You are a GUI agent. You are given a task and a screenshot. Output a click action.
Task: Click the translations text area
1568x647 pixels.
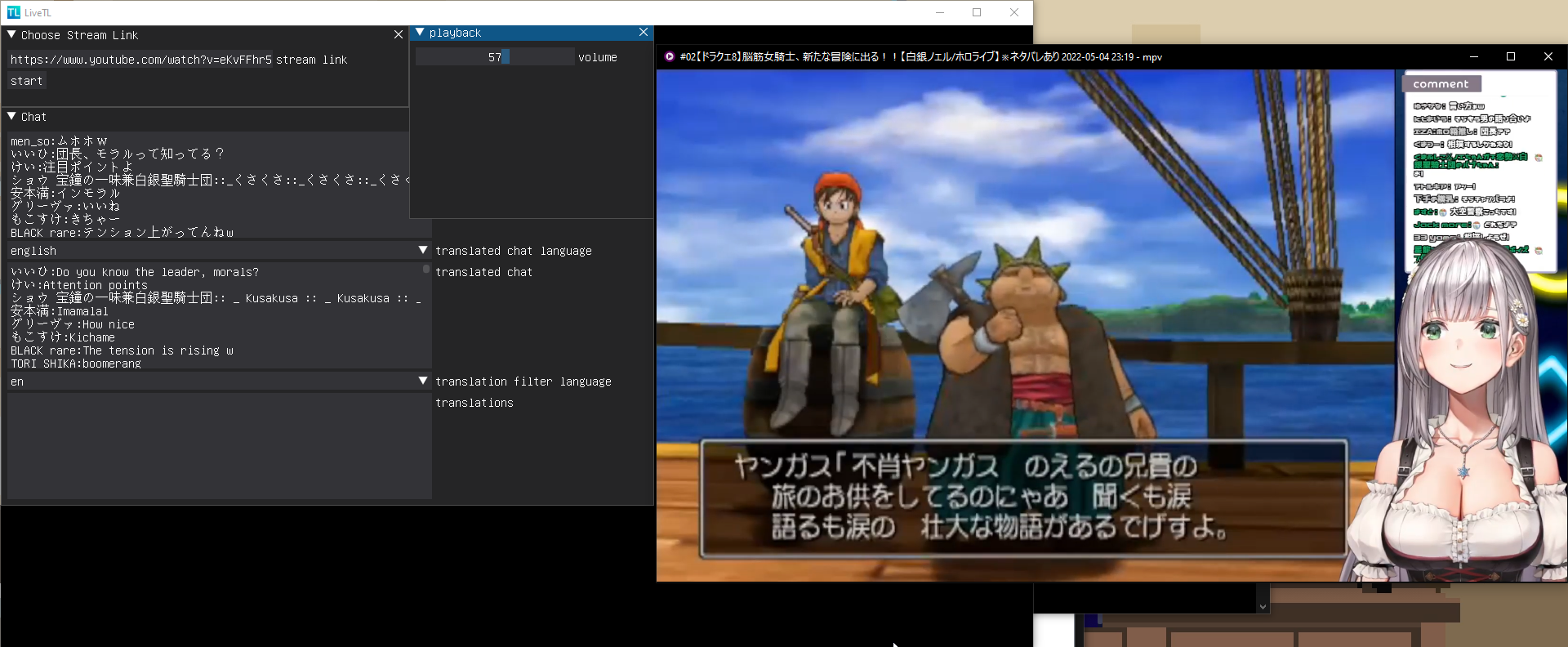tap(219, 446)
